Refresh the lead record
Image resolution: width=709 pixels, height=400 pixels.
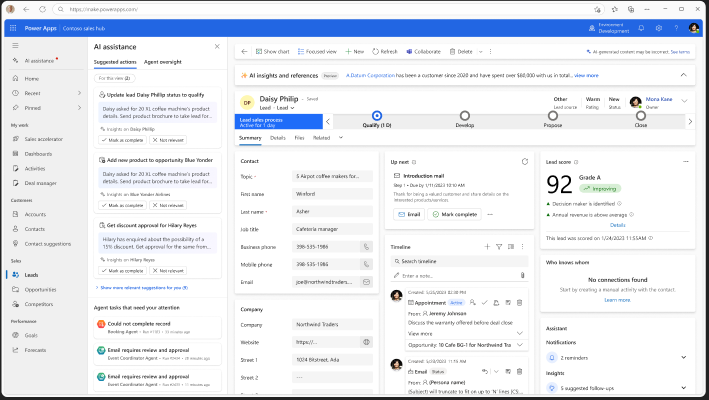click(x=384, y=52)
